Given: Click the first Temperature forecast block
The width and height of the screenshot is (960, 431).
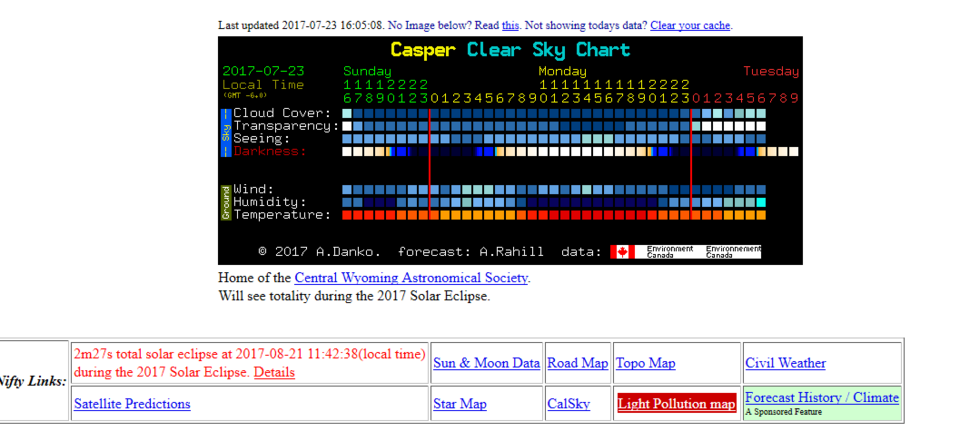Looking at the screenshot, I should [347, 215].
